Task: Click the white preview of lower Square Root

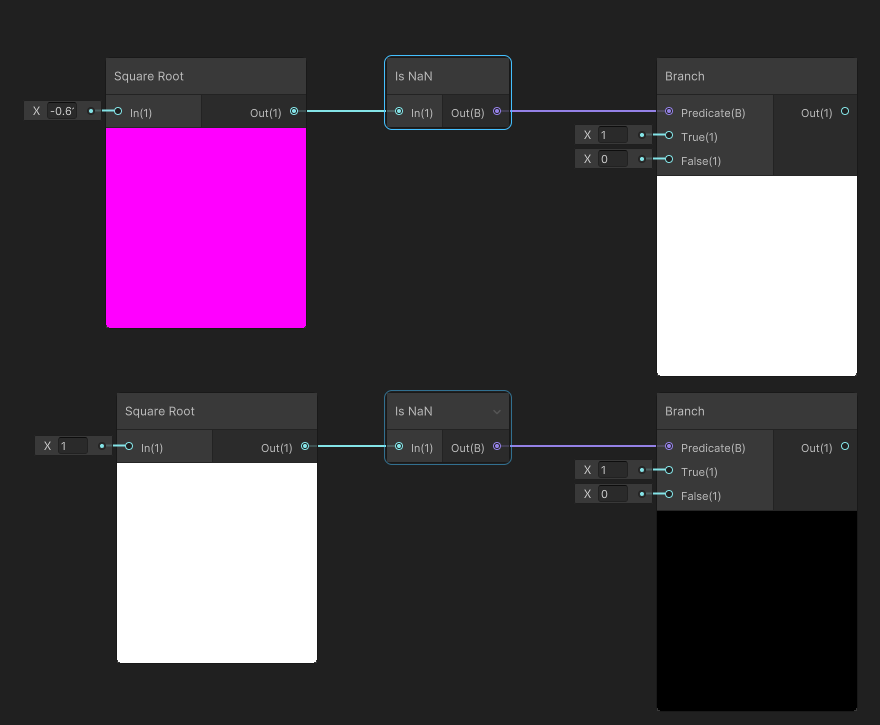Action: point(217,563)
